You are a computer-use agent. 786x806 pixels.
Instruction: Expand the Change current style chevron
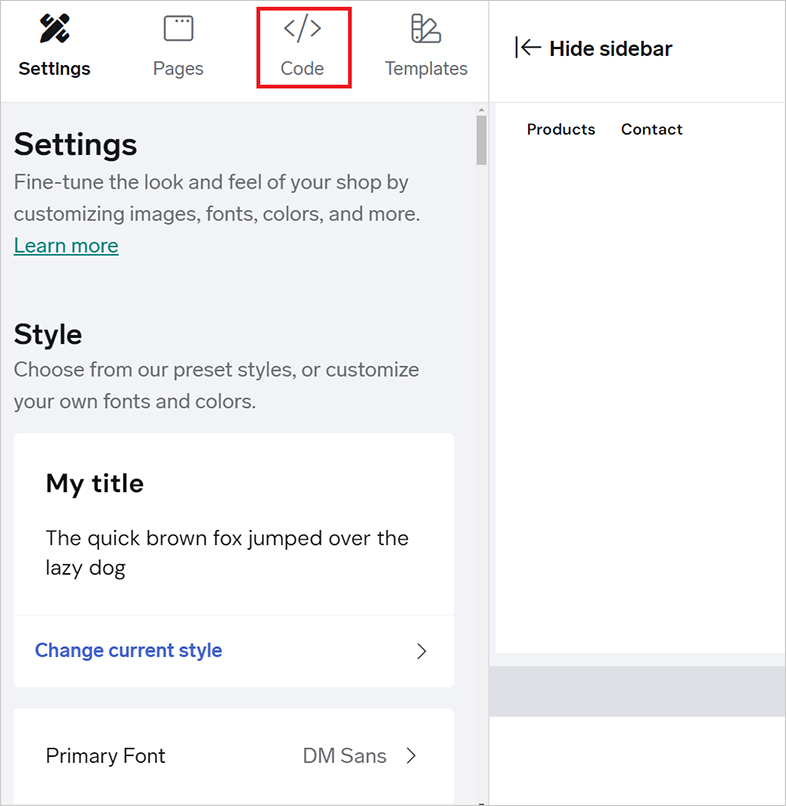(422, 651)
